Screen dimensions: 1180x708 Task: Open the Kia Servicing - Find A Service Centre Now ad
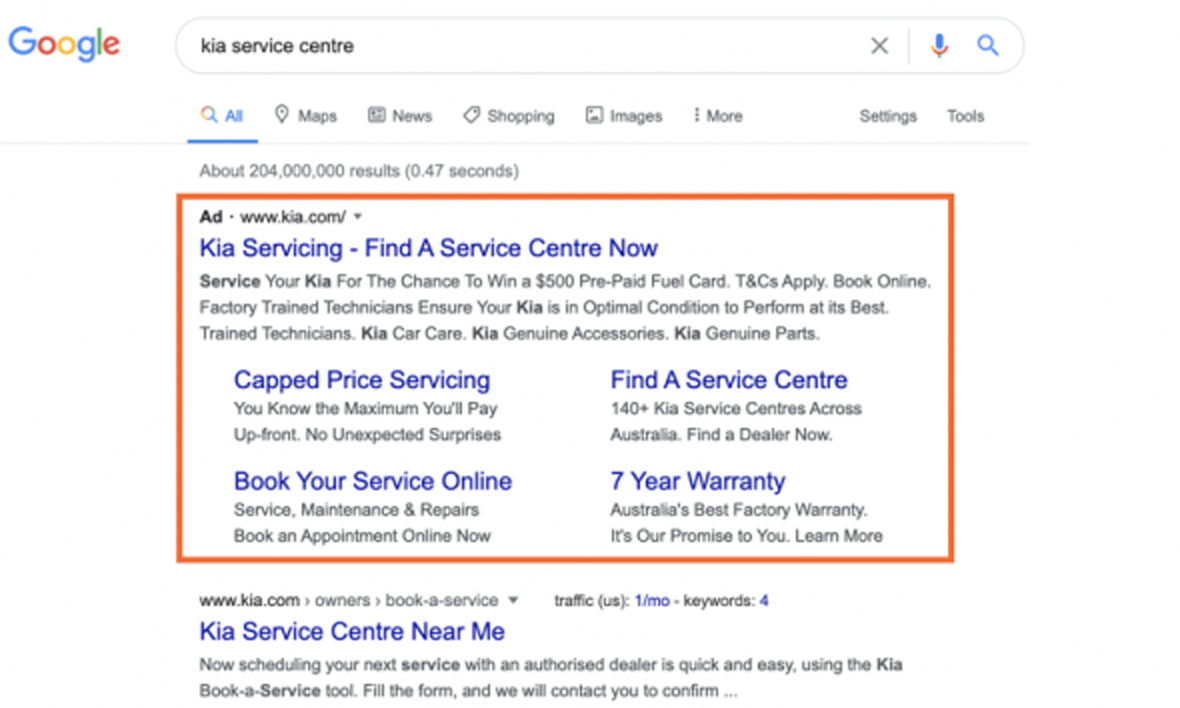coord(428,248)
